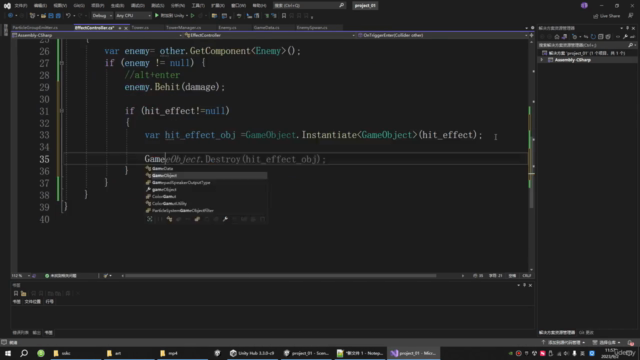The image size is (640, 360).
Task: Click the new folder icon in bookmarks panel
Action: [24, 293]
